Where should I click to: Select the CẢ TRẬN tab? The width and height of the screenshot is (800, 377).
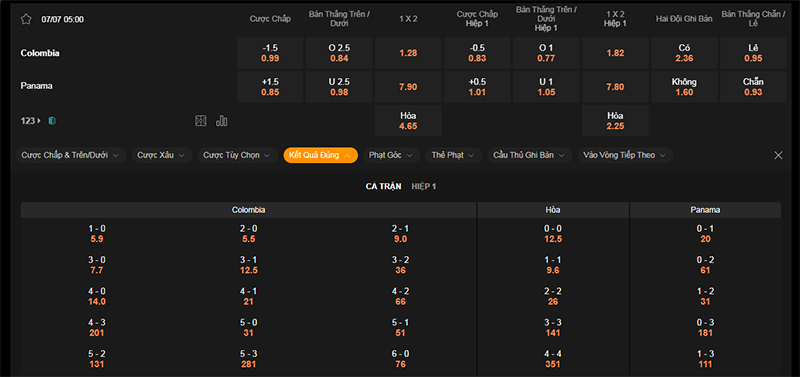click(383, 187)
